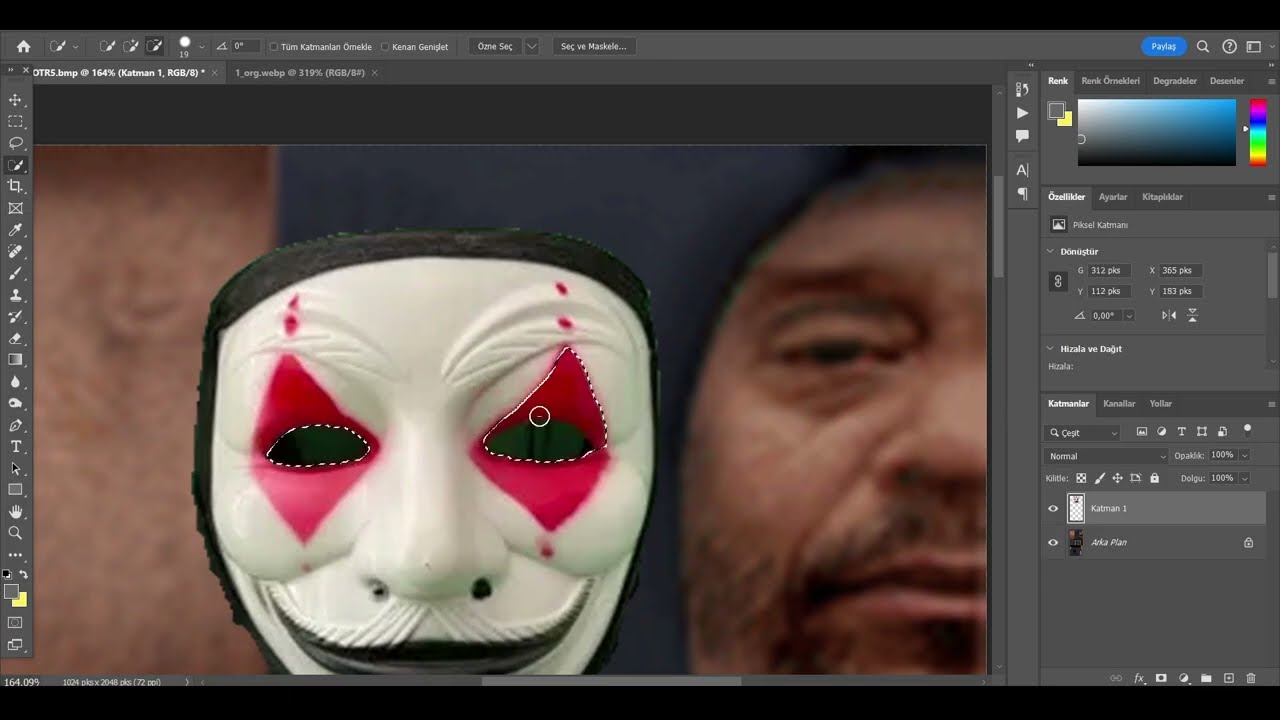Open the rotation angle dropdown in Properties

(1129, 315)
